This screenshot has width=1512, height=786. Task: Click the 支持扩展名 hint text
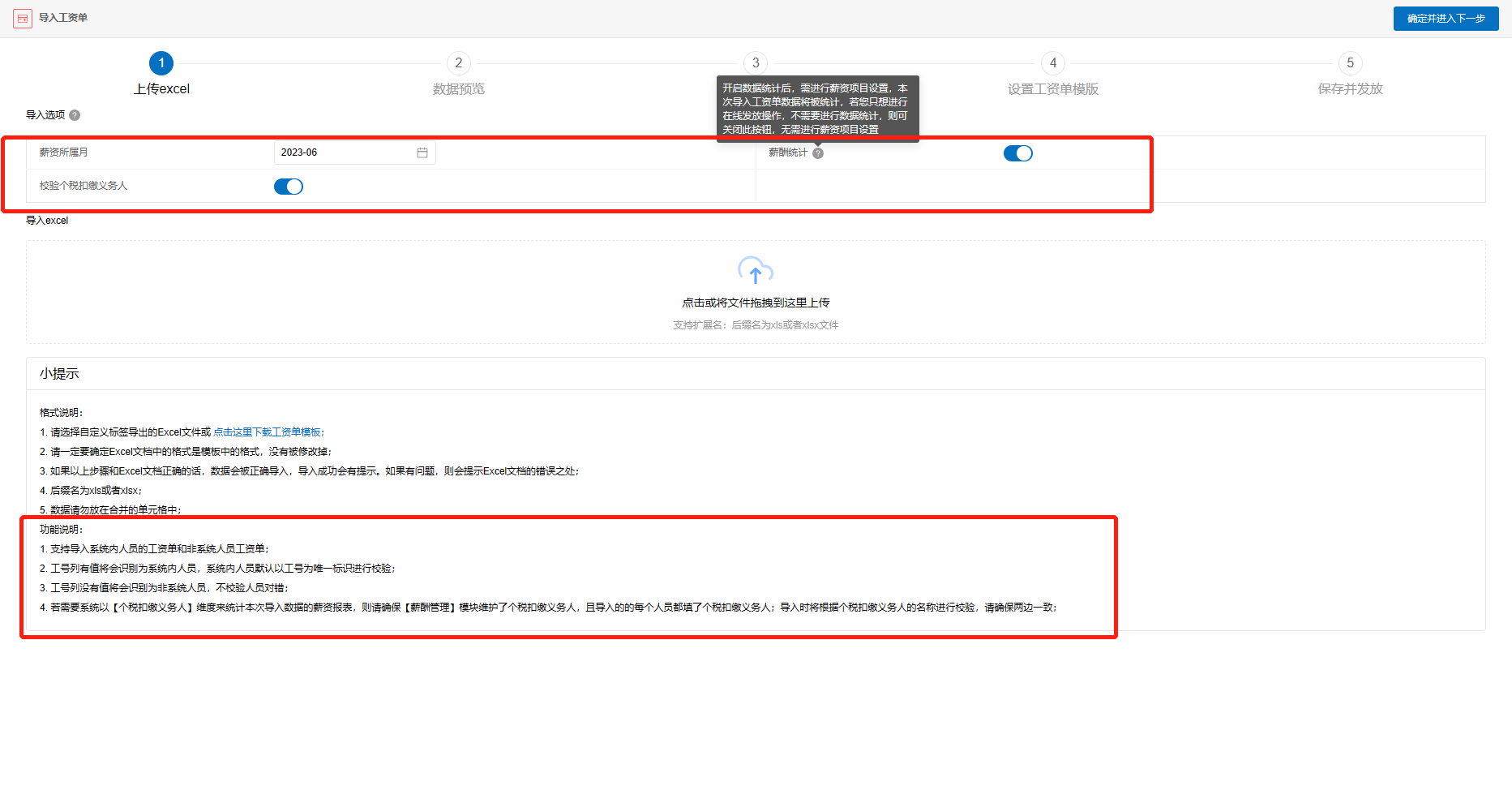point(756,325)
